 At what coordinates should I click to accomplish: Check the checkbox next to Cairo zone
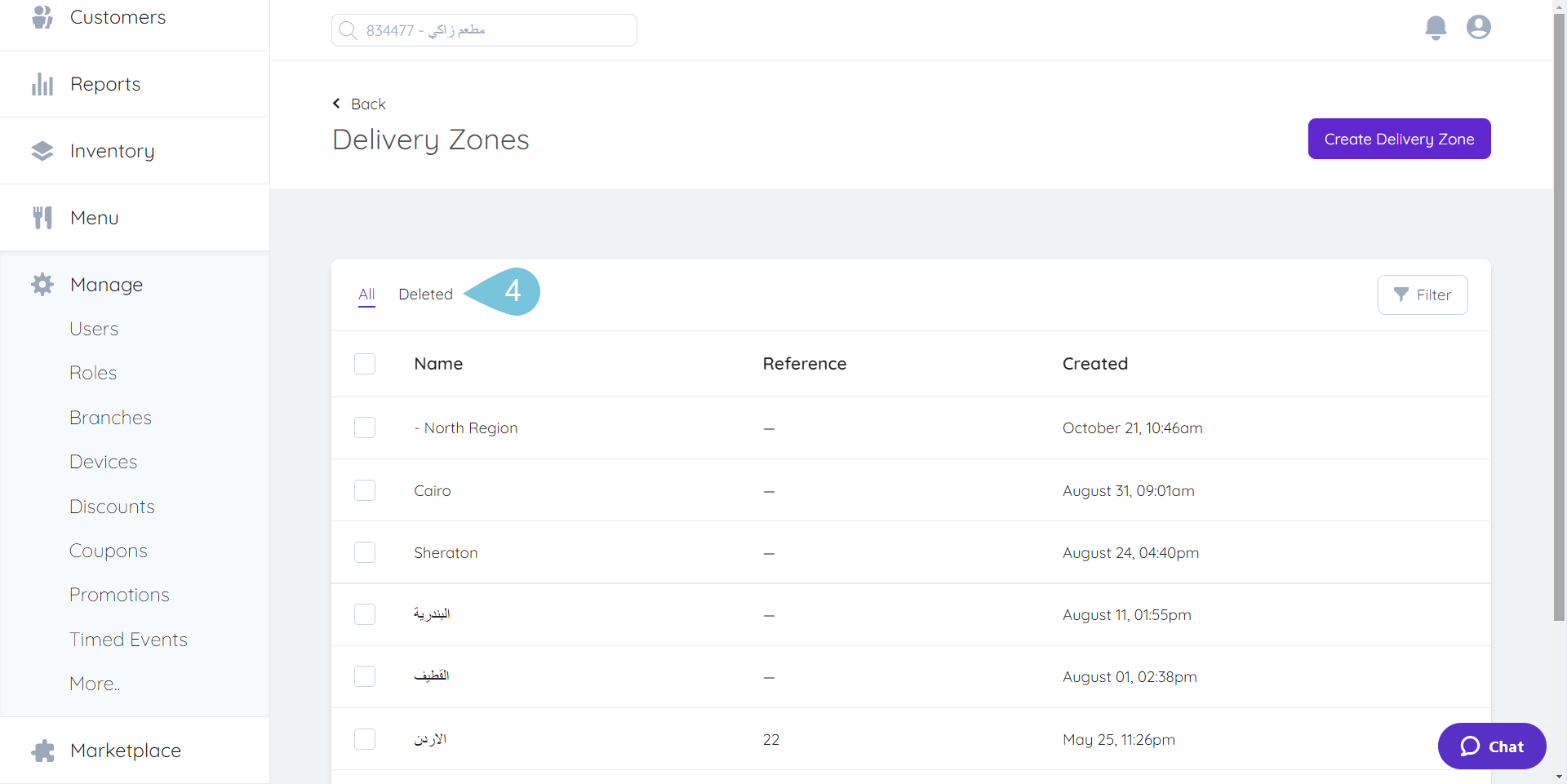[365, 490]
